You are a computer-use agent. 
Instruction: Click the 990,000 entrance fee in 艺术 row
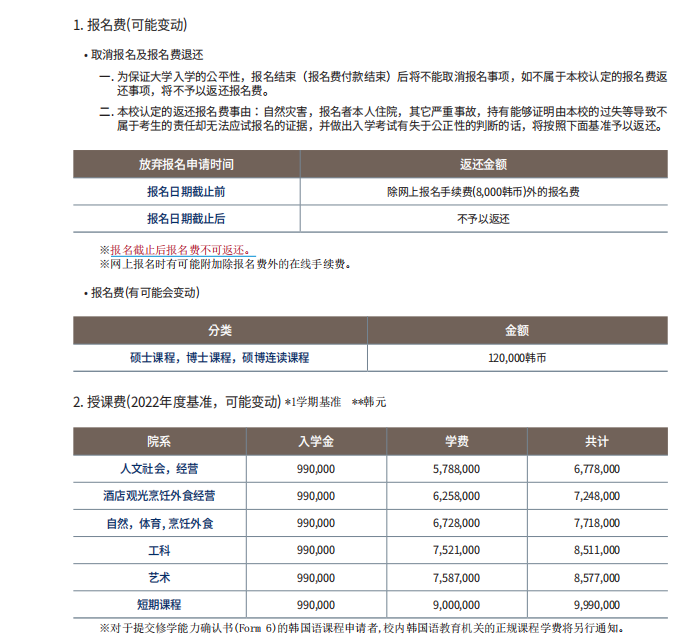coord(316,578)
